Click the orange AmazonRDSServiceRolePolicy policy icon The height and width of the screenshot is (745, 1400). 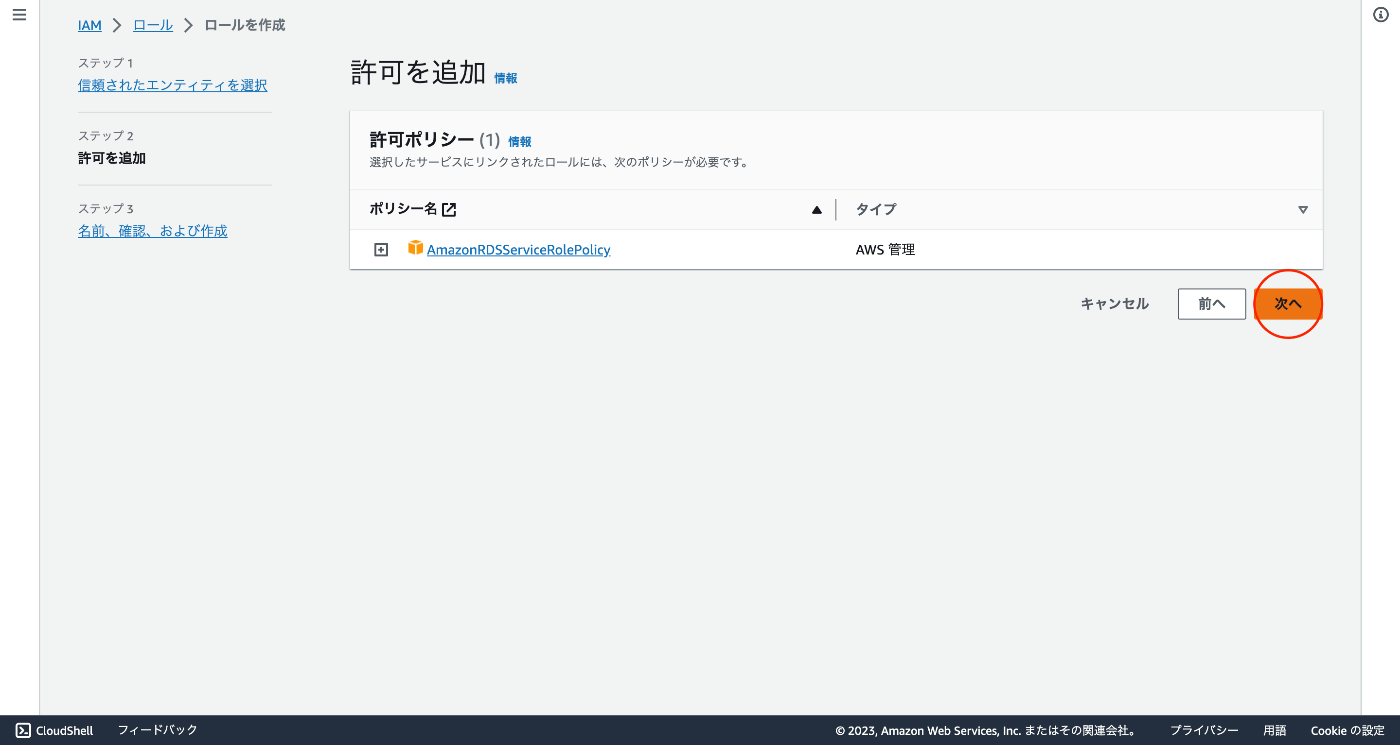[415, 248]
